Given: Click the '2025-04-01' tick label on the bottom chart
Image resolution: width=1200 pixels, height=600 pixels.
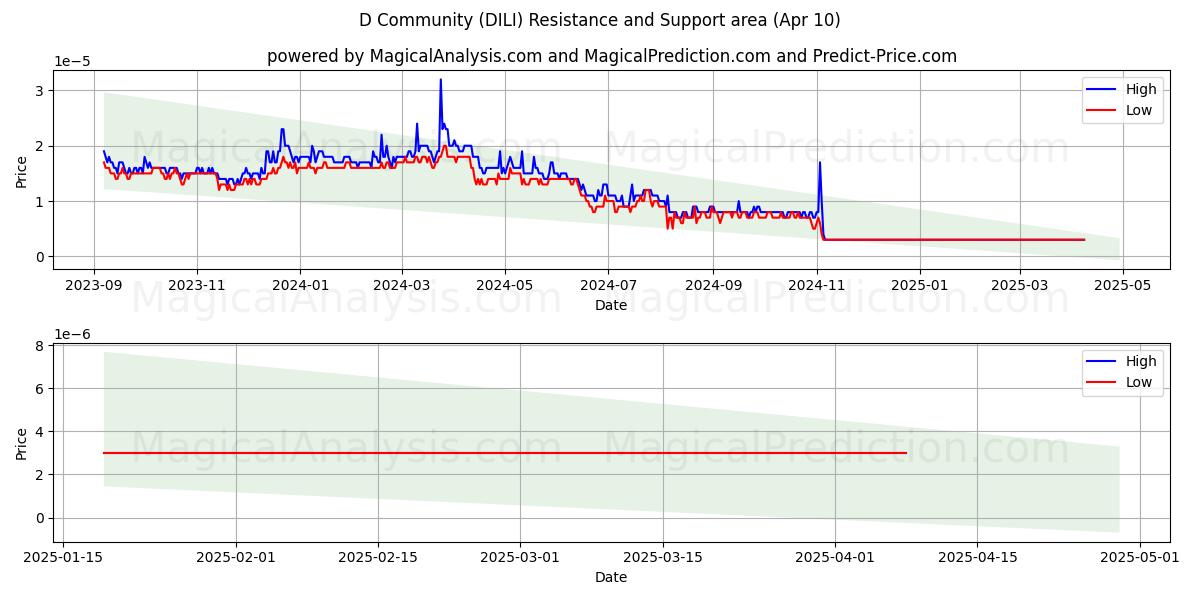Looking at the screenshot, I should (x=835, y=558).
